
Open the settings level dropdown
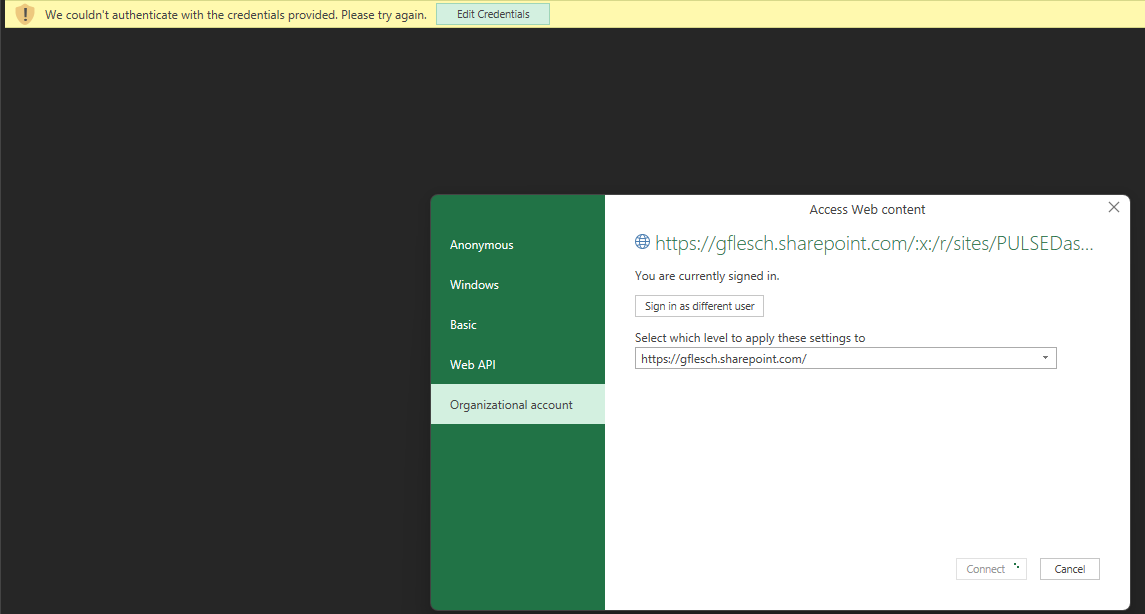point(846,358)
